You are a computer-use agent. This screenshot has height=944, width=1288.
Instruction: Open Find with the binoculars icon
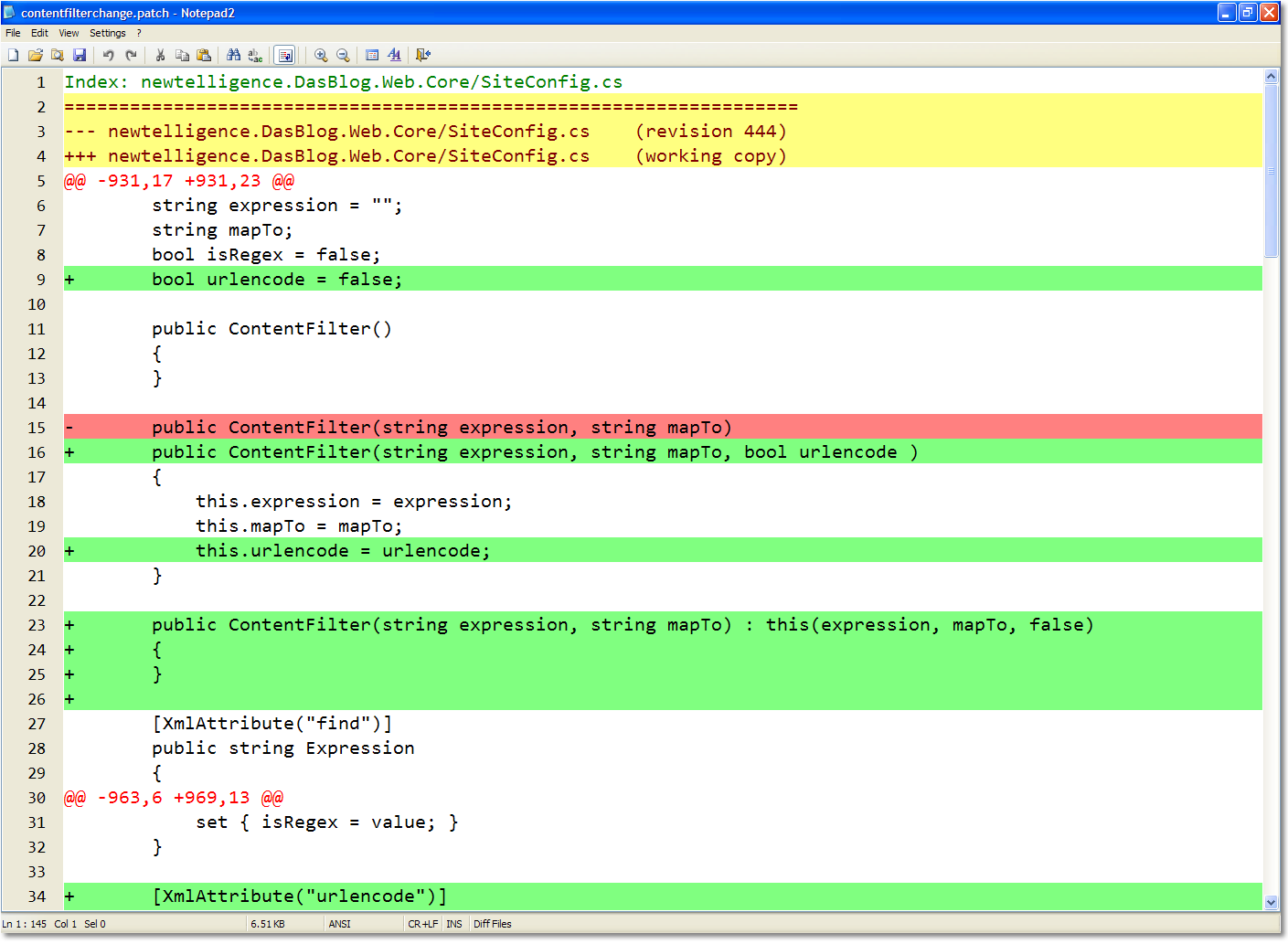point(233,55)
